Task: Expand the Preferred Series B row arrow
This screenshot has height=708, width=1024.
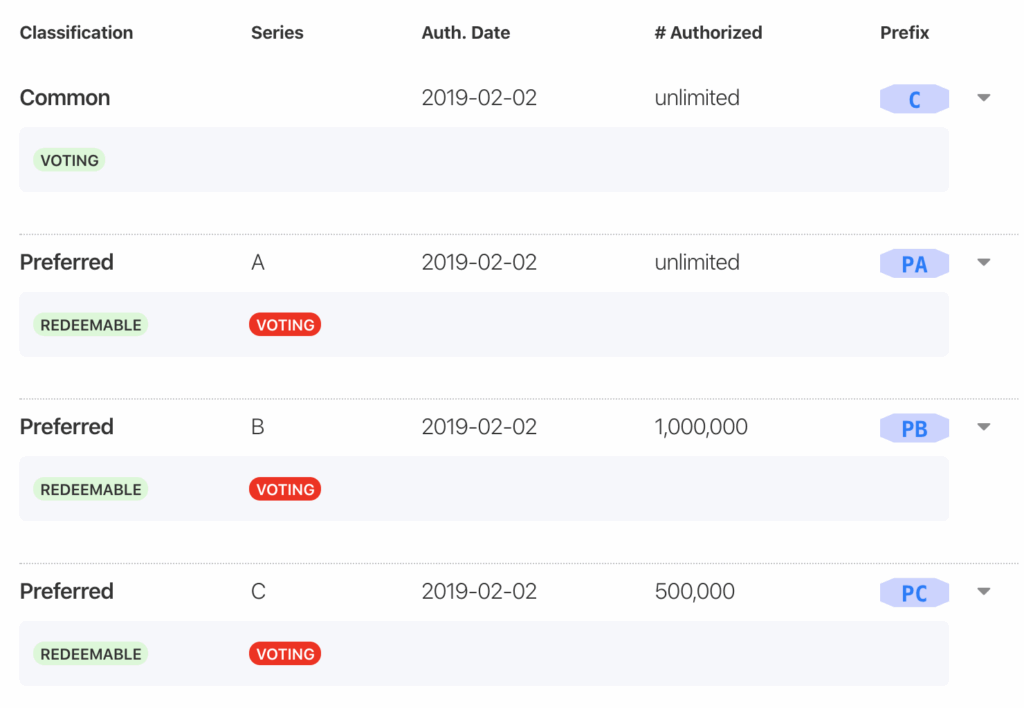Action: [x=983, y=427]
